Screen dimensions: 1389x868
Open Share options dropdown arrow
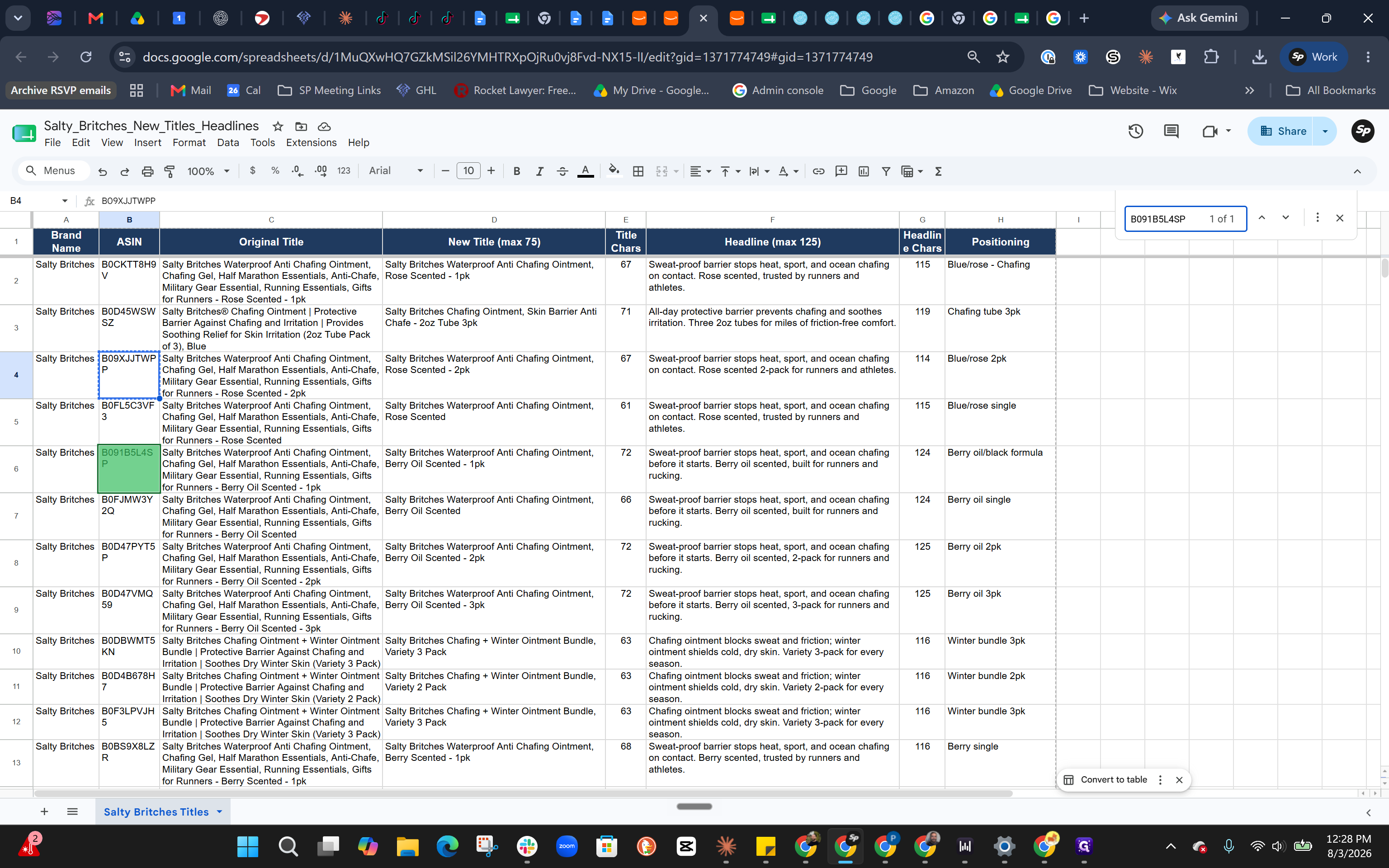pos(1325,132)
